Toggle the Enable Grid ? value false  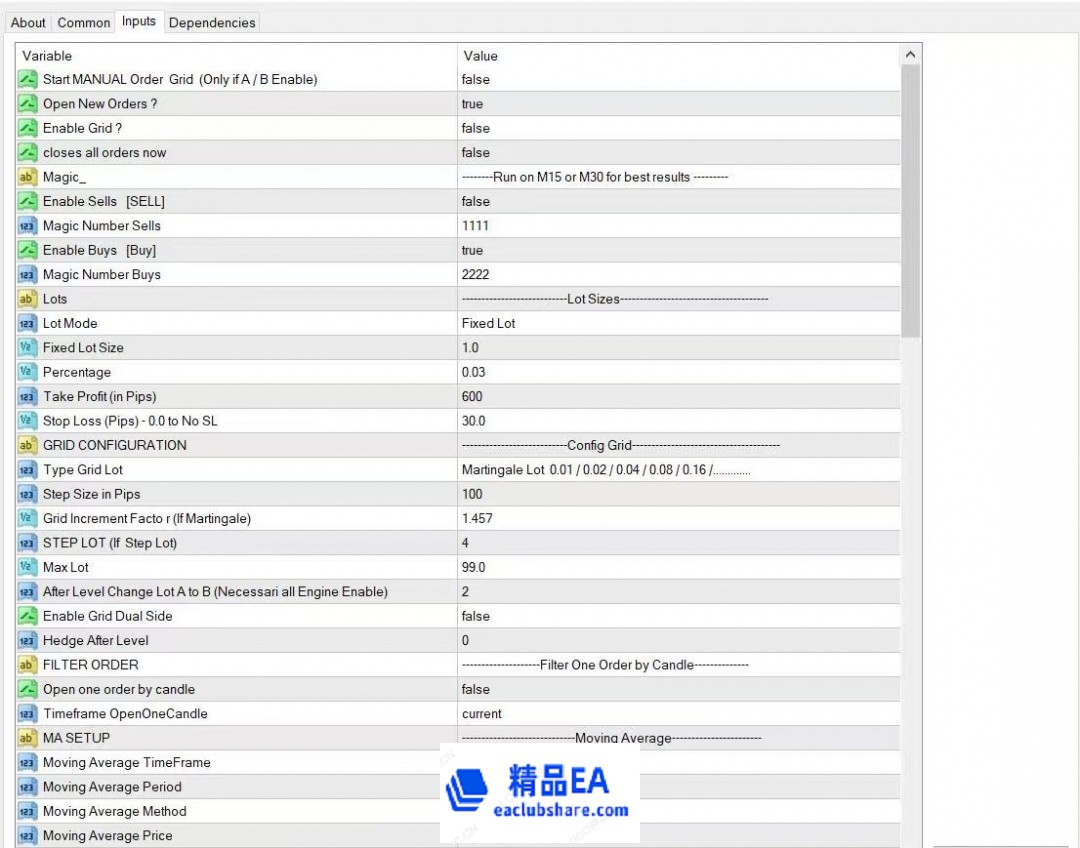pyautogui.click(x=476, y=128)
